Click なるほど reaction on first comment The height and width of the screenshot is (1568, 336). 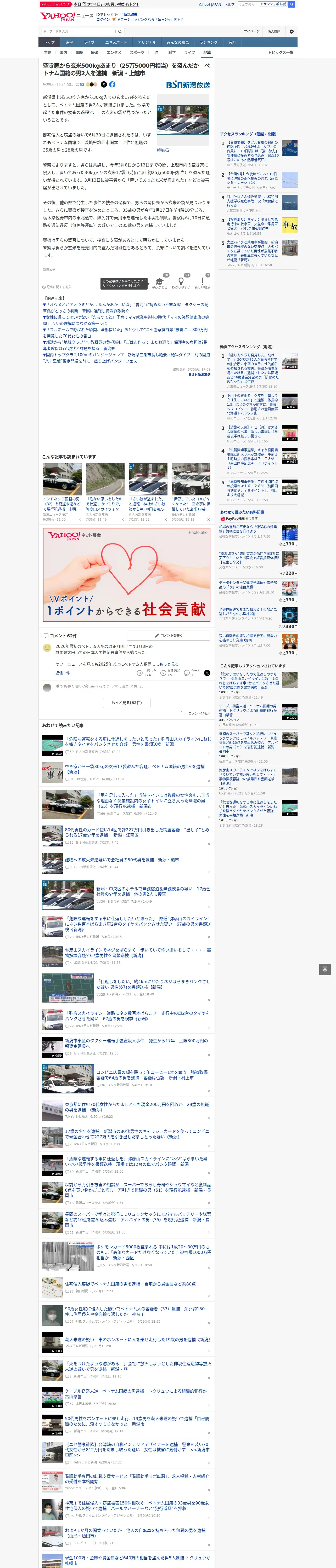click(x=170, y=673)
